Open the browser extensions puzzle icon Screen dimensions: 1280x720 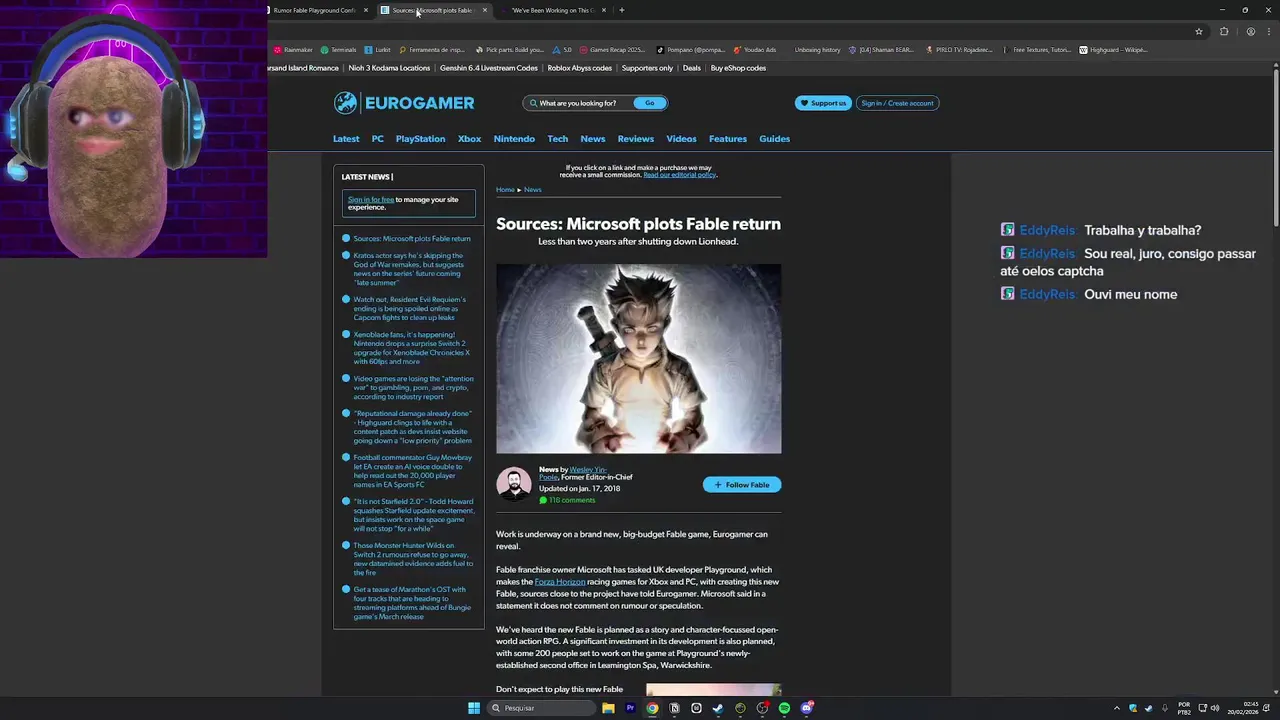point(1223,31)
